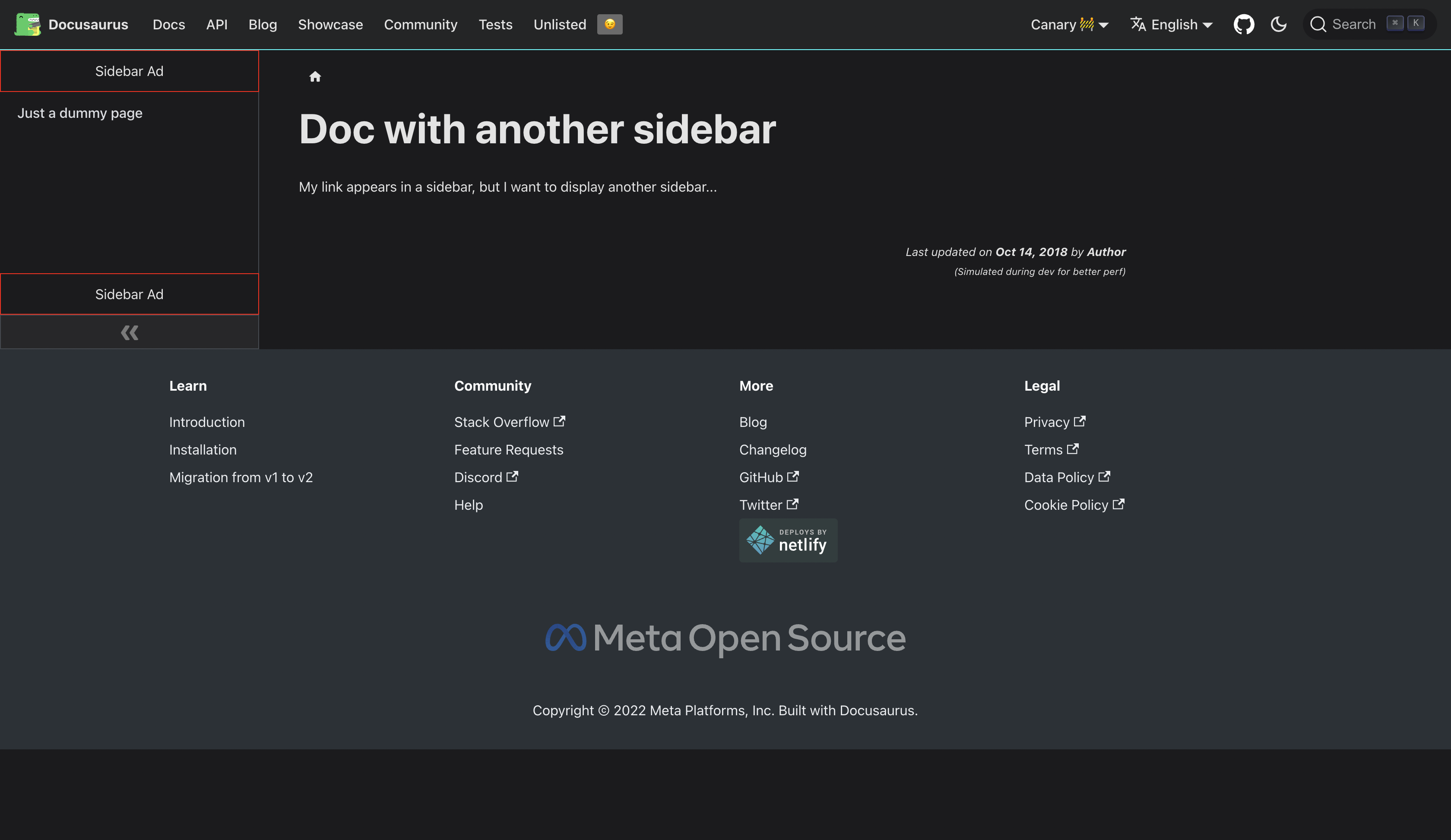
Task: Click the home breadcrumb icon
Action: [315, 76]
